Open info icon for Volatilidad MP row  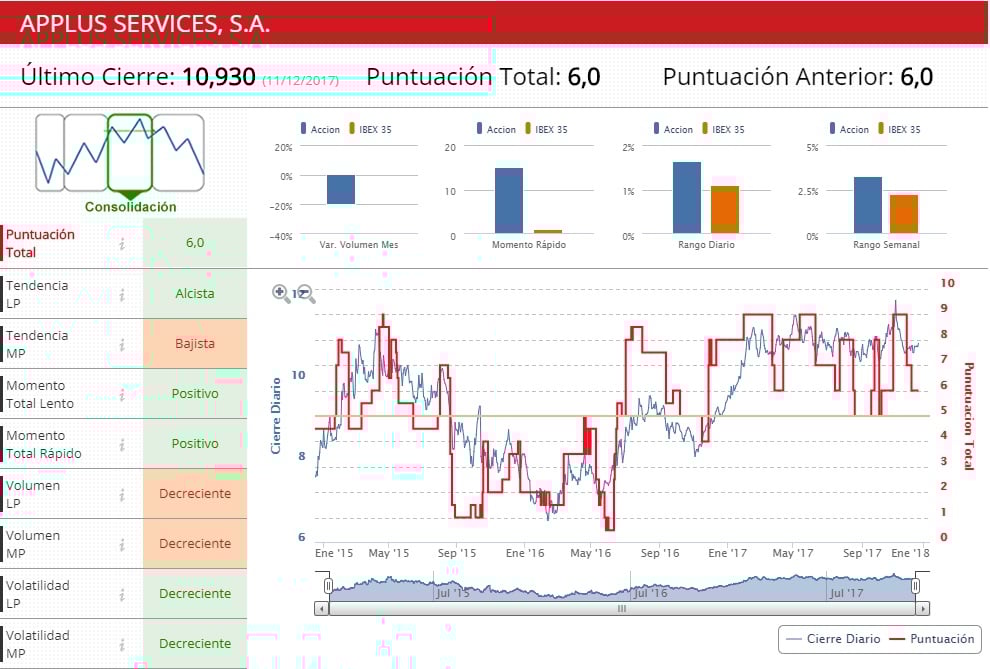pyautogui.click(x=122, y=644)
